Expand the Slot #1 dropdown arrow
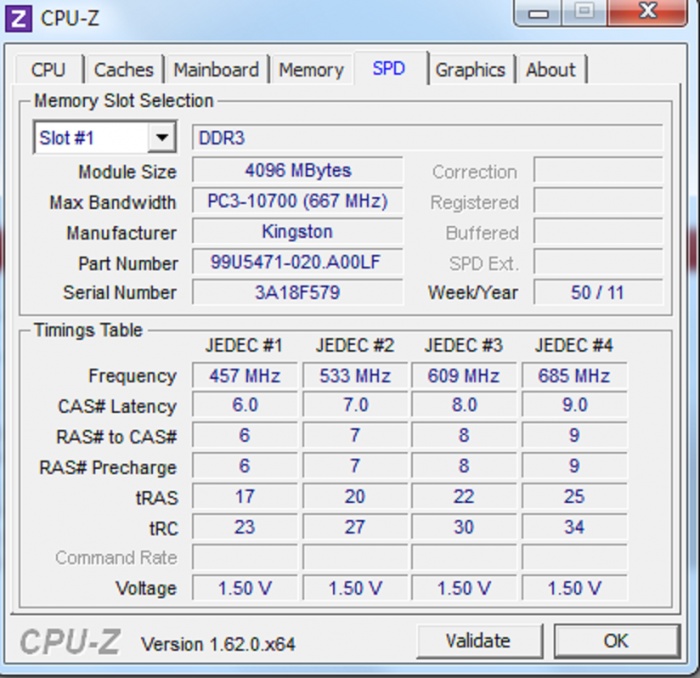 162,137
